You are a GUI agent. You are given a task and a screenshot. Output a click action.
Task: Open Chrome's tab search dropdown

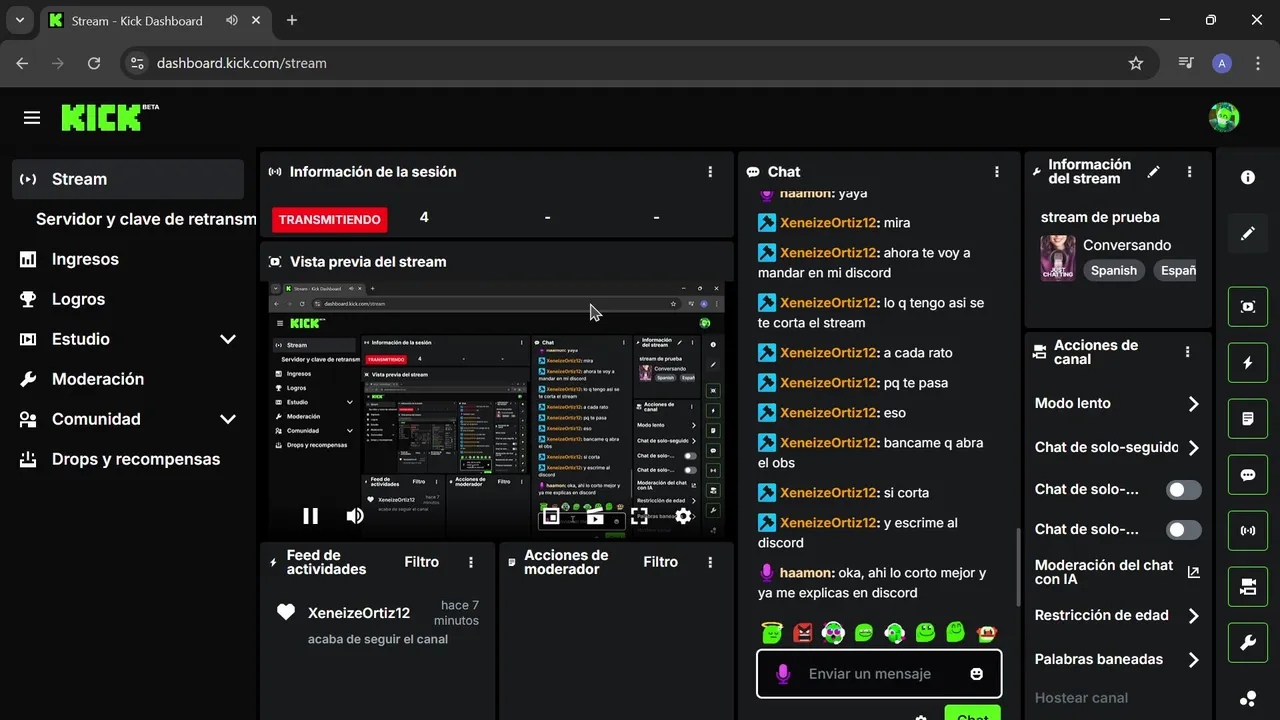(x=19, y=20)
